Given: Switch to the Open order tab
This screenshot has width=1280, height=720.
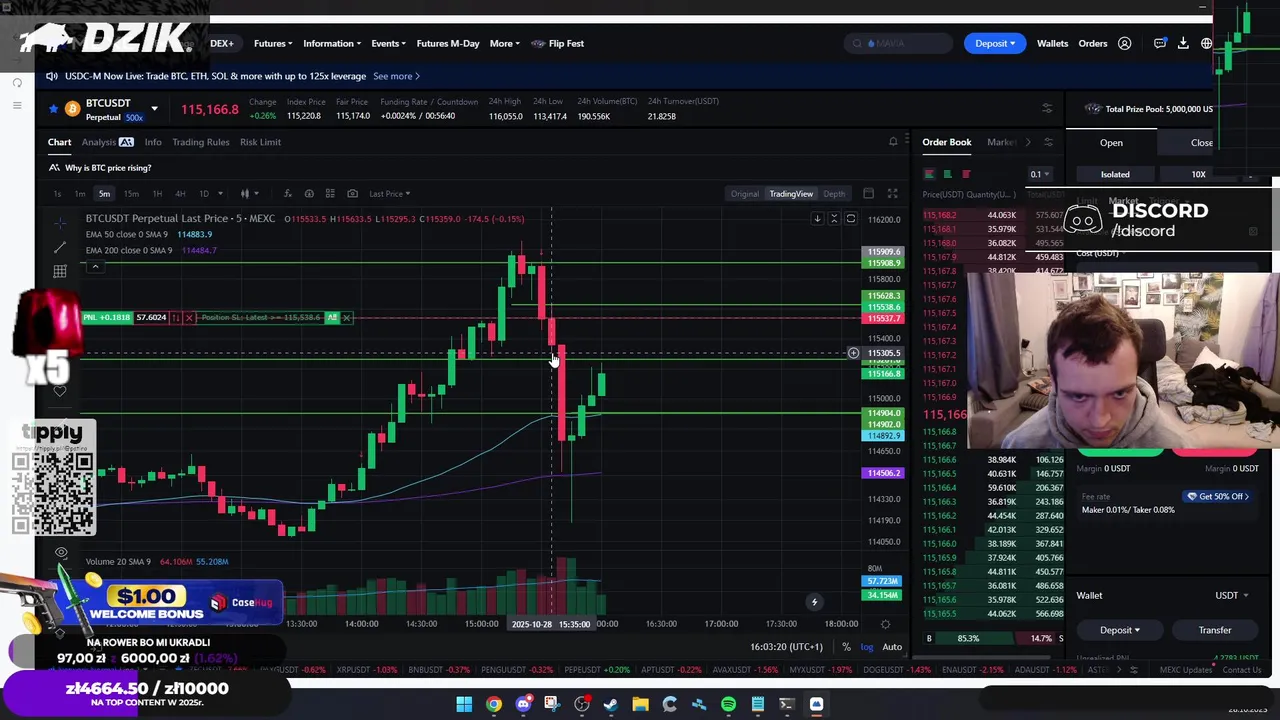Looking at the screenshot, I should pyautogui.click(x=1111, y=143).
